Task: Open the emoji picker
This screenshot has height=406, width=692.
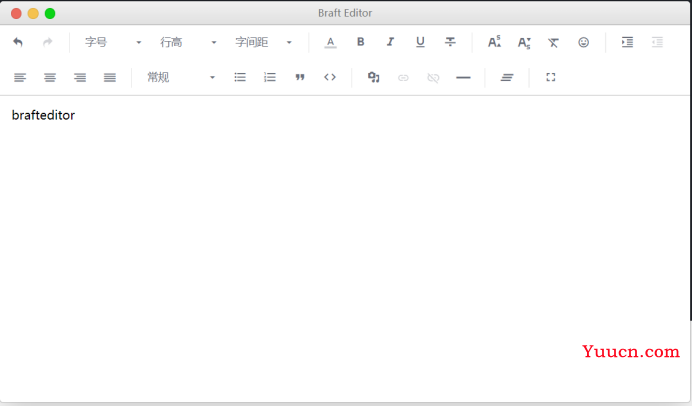Action: (583, 42)
